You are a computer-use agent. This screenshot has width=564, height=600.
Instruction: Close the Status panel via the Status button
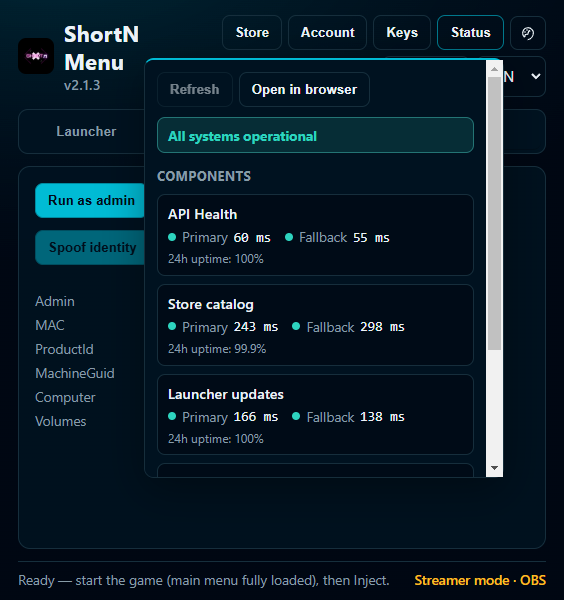[470, 33]
